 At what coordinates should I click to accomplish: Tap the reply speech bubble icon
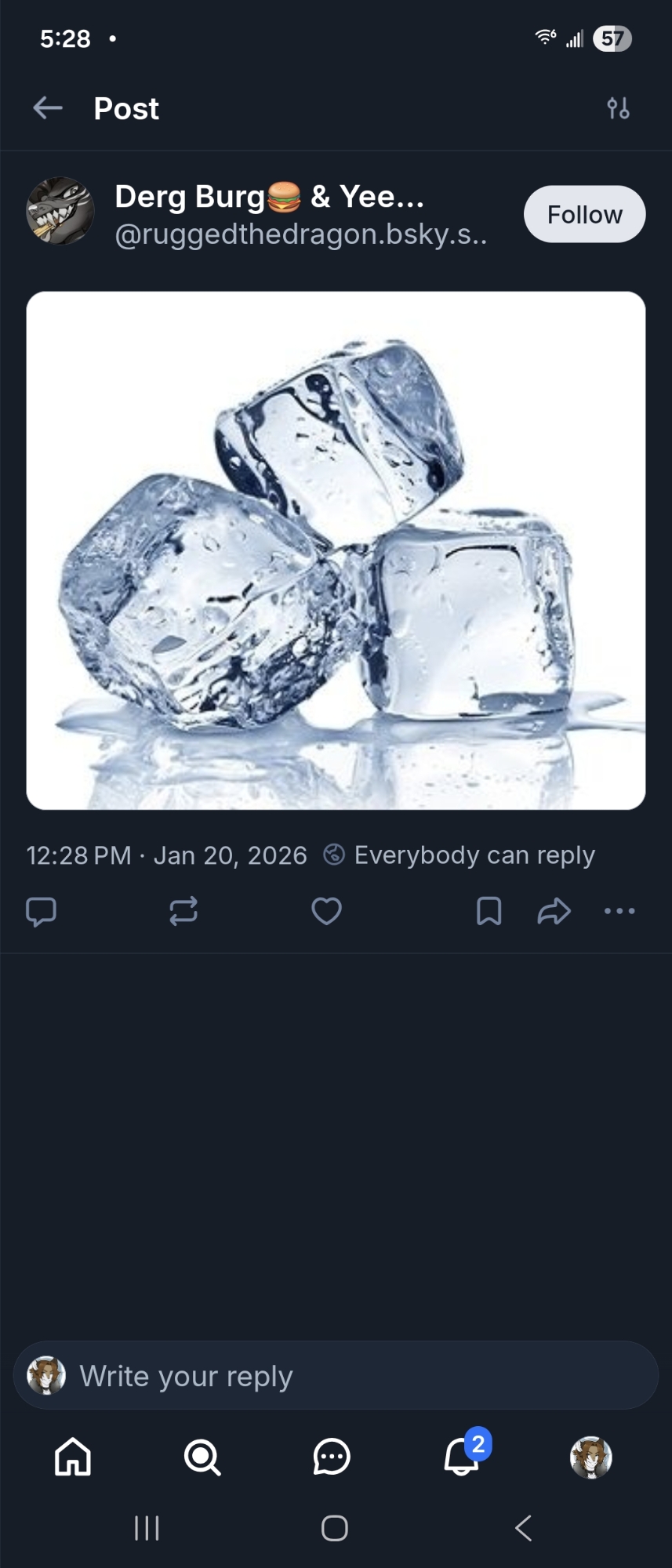point(41,911)
